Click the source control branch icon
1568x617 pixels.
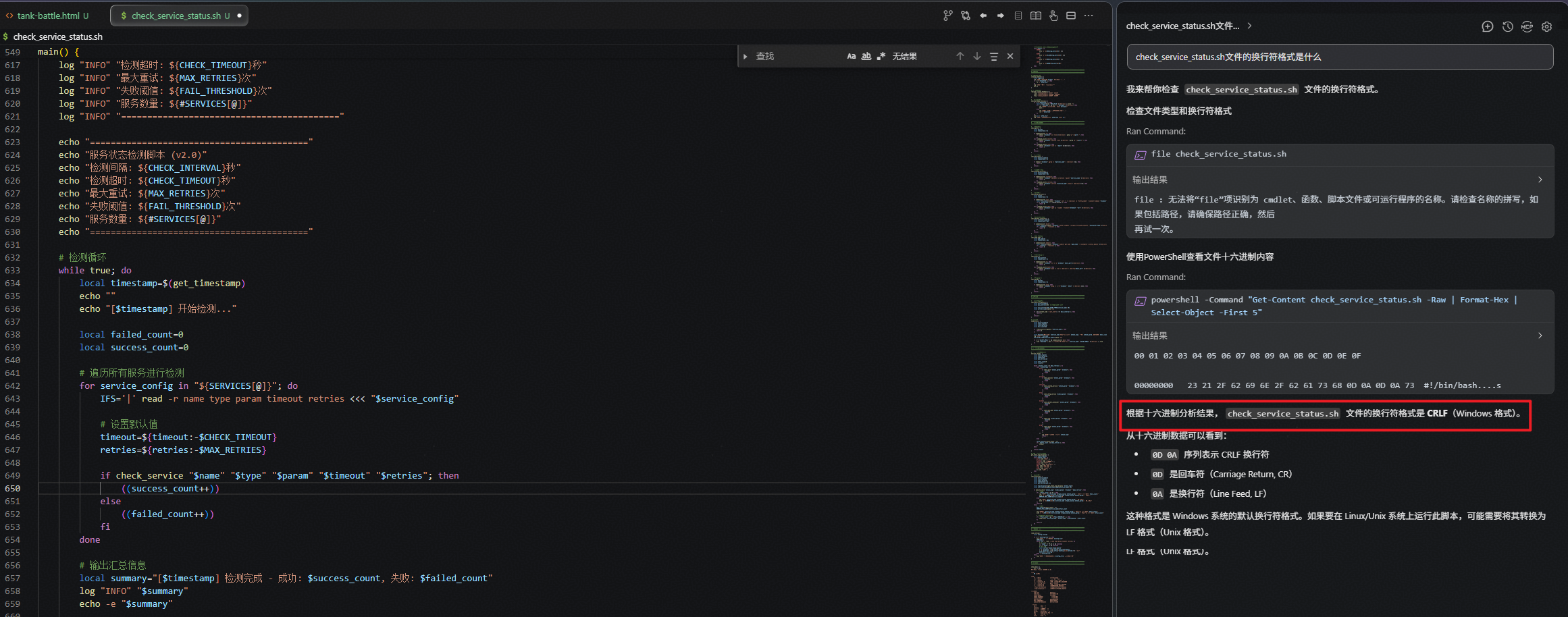click(x=948, y=16)
